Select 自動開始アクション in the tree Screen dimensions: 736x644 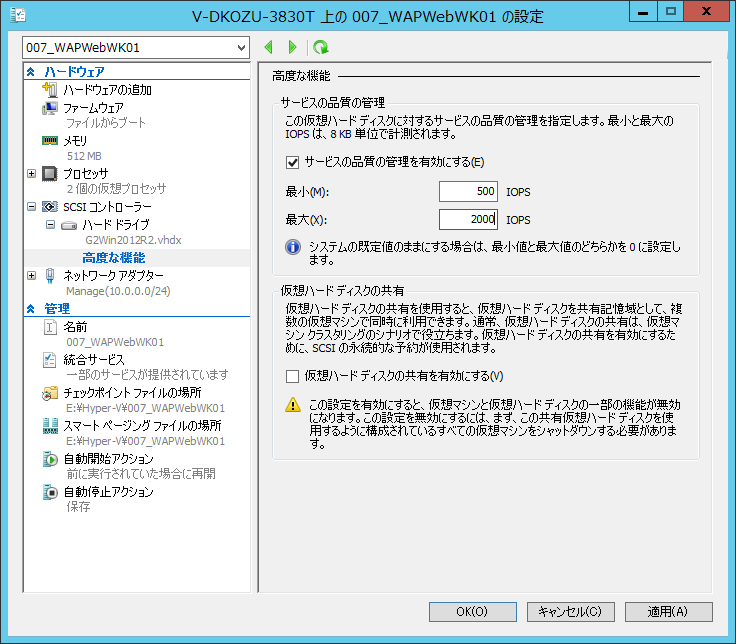pos(108,459)
